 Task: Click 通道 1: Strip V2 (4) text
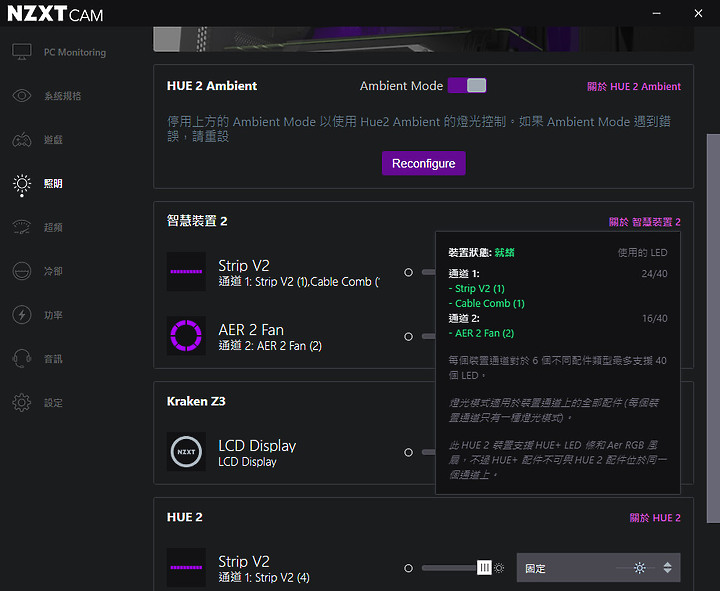[x=264, y=577]
